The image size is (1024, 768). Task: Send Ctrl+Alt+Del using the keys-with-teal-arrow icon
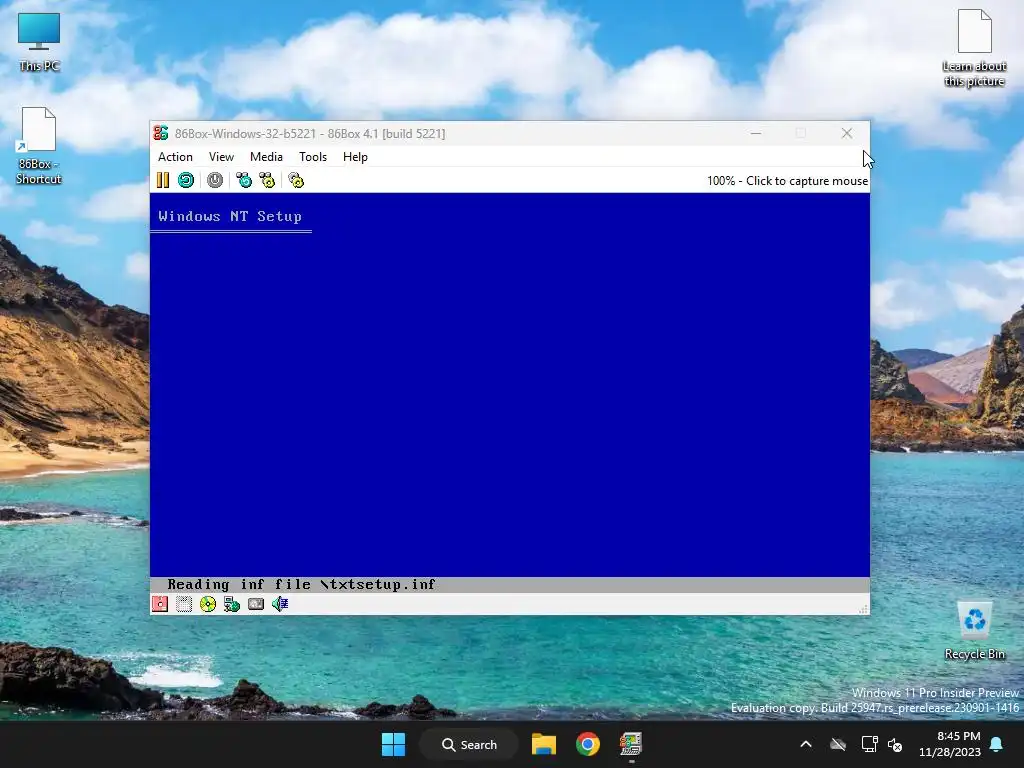pos(244,180)
